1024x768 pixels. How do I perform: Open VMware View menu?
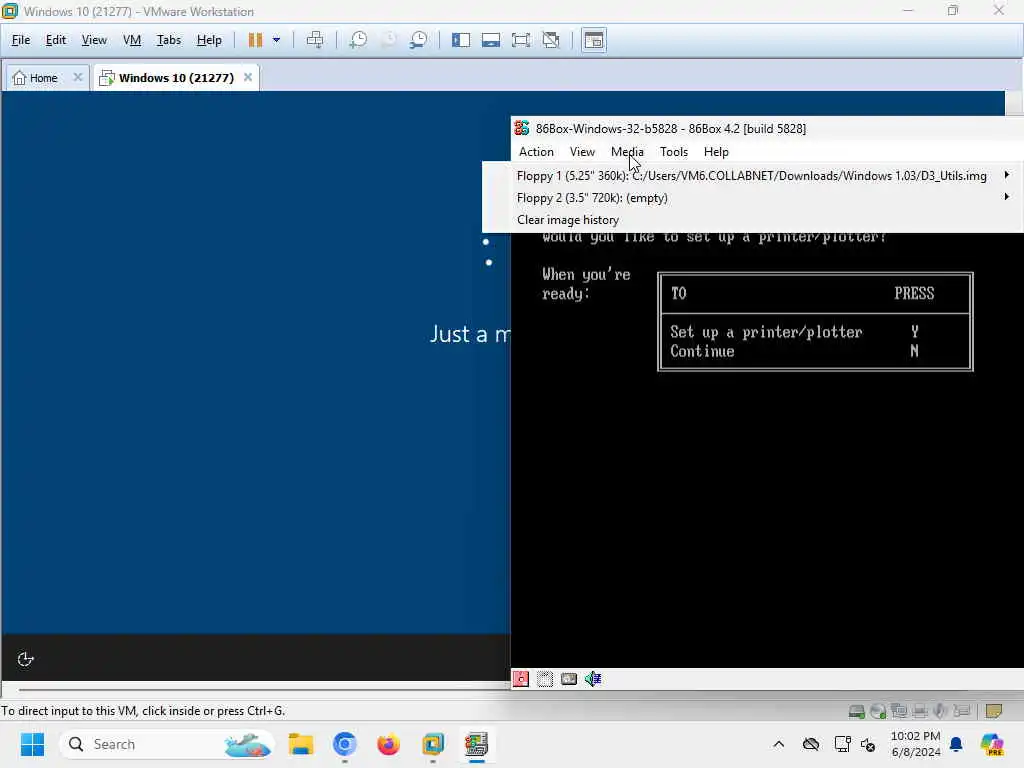(x=94, y=40)
